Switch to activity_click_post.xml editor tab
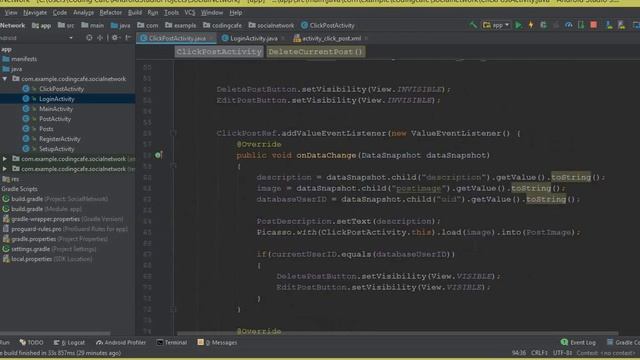The width and height of the screenshot is (640, 360). (331, 38)
